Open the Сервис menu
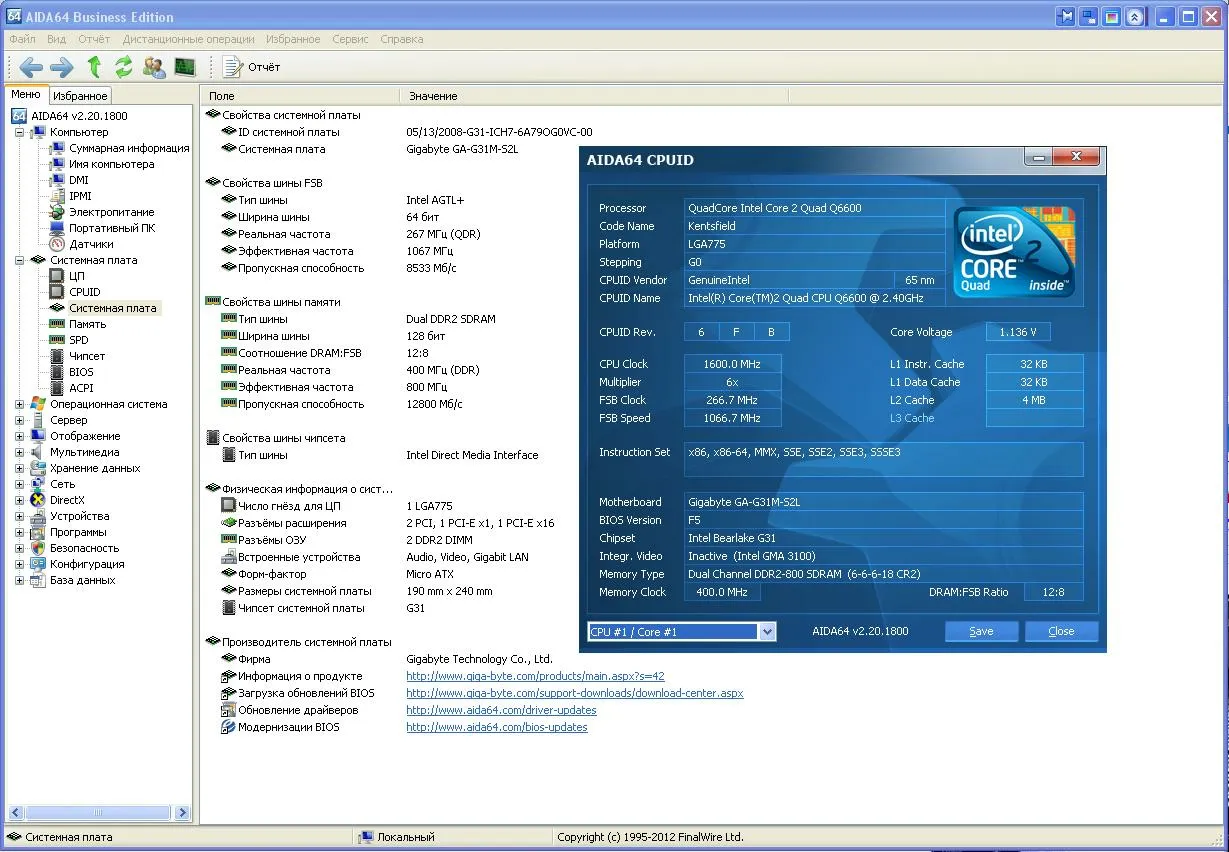1229x852 pixels. pos(350,39)
